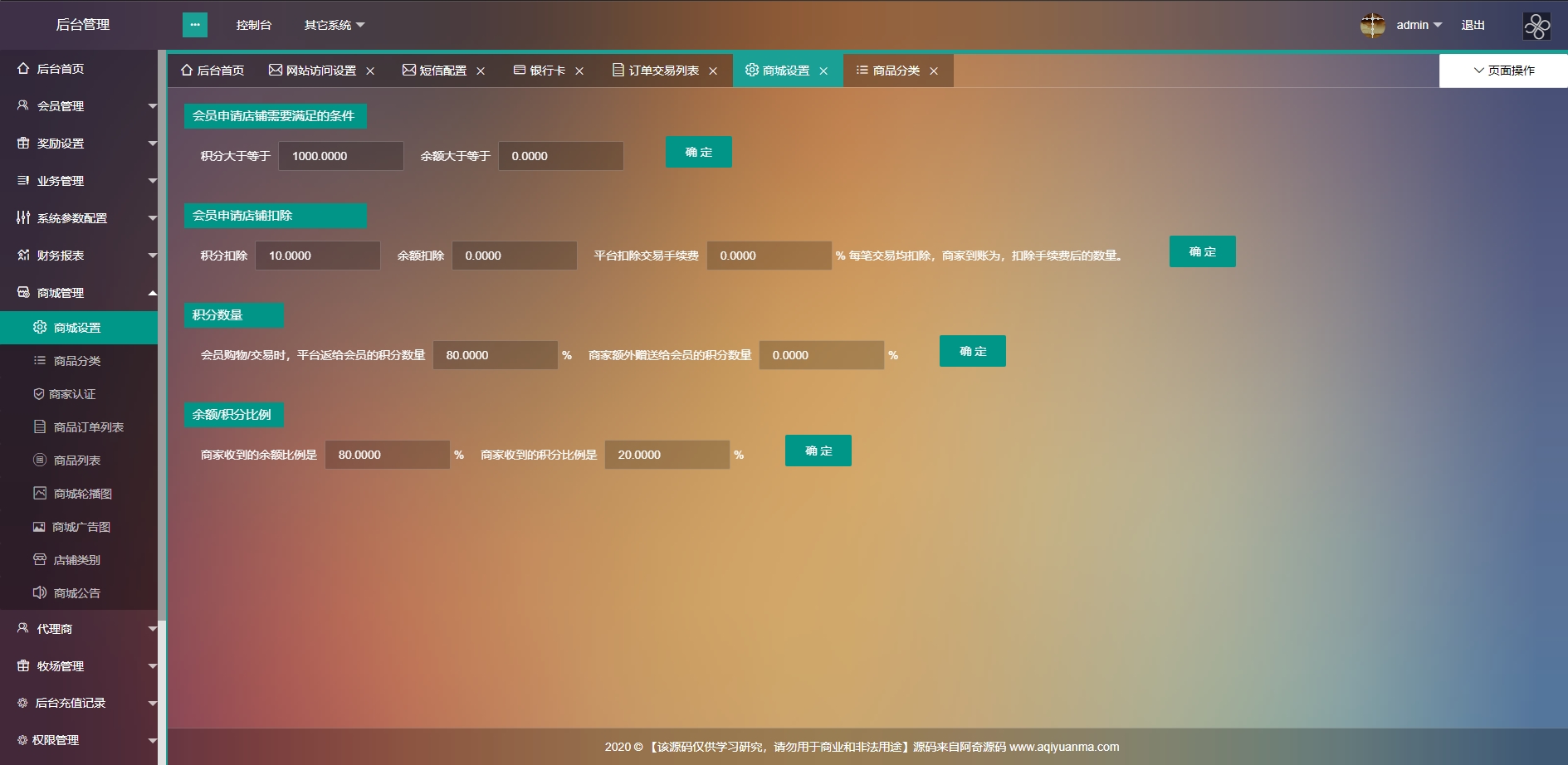Confirm the 会员申请店铺扣除 section
This screenshot has width=1568, height=765.
click(1203, 251)
